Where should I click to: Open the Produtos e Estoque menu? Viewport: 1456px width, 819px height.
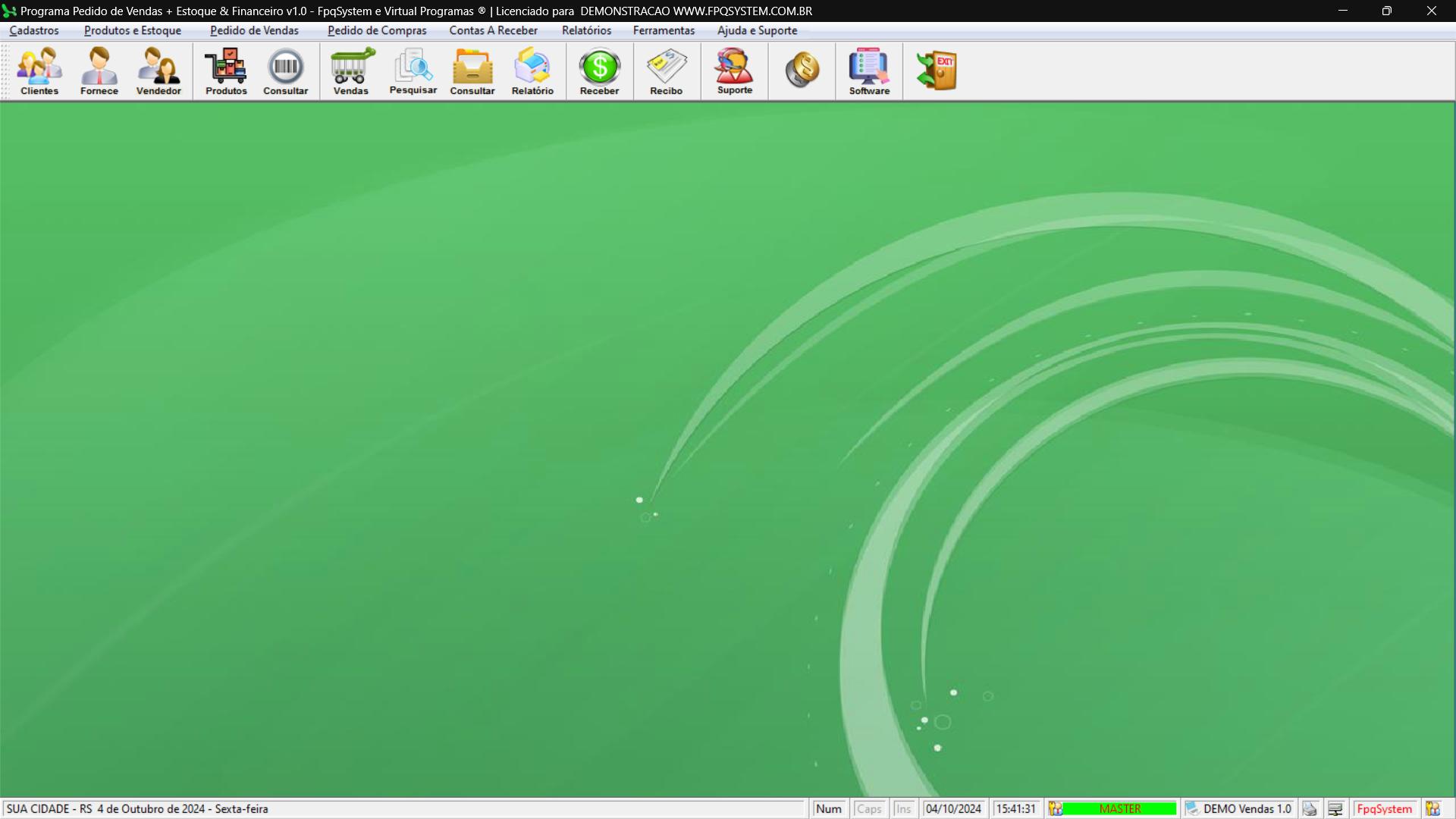tap(133, 30)
